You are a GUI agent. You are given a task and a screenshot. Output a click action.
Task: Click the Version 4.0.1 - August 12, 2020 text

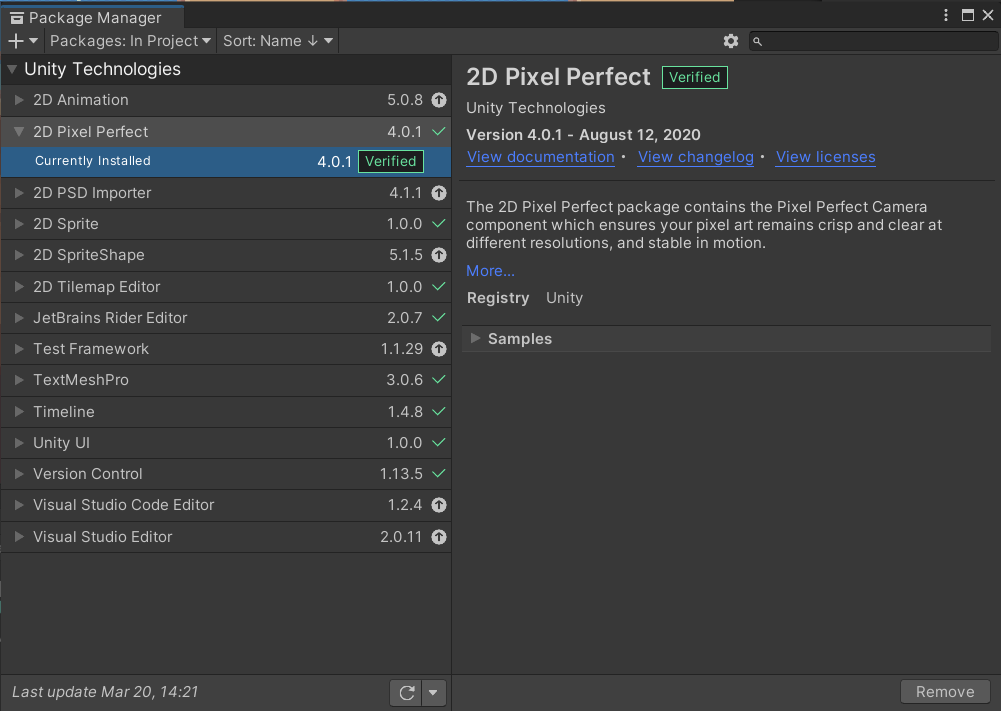tap(583, 135)
